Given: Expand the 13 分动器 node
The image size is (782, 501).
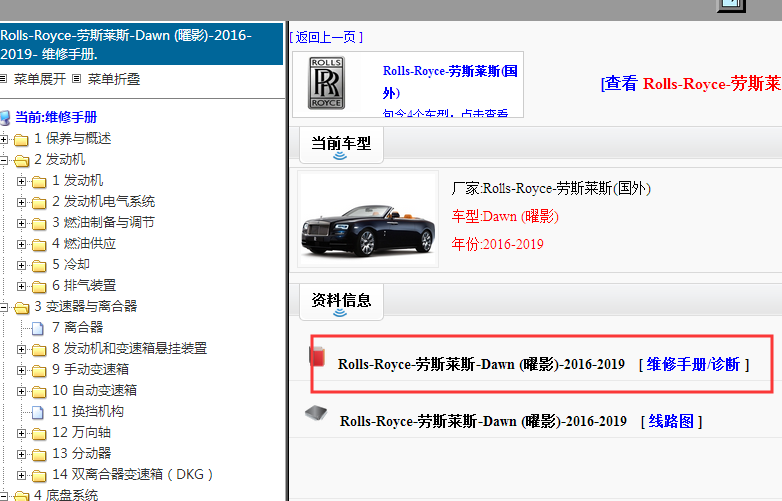Looking at the screenshot, I should pyautogui.click(x=21, y=454).
